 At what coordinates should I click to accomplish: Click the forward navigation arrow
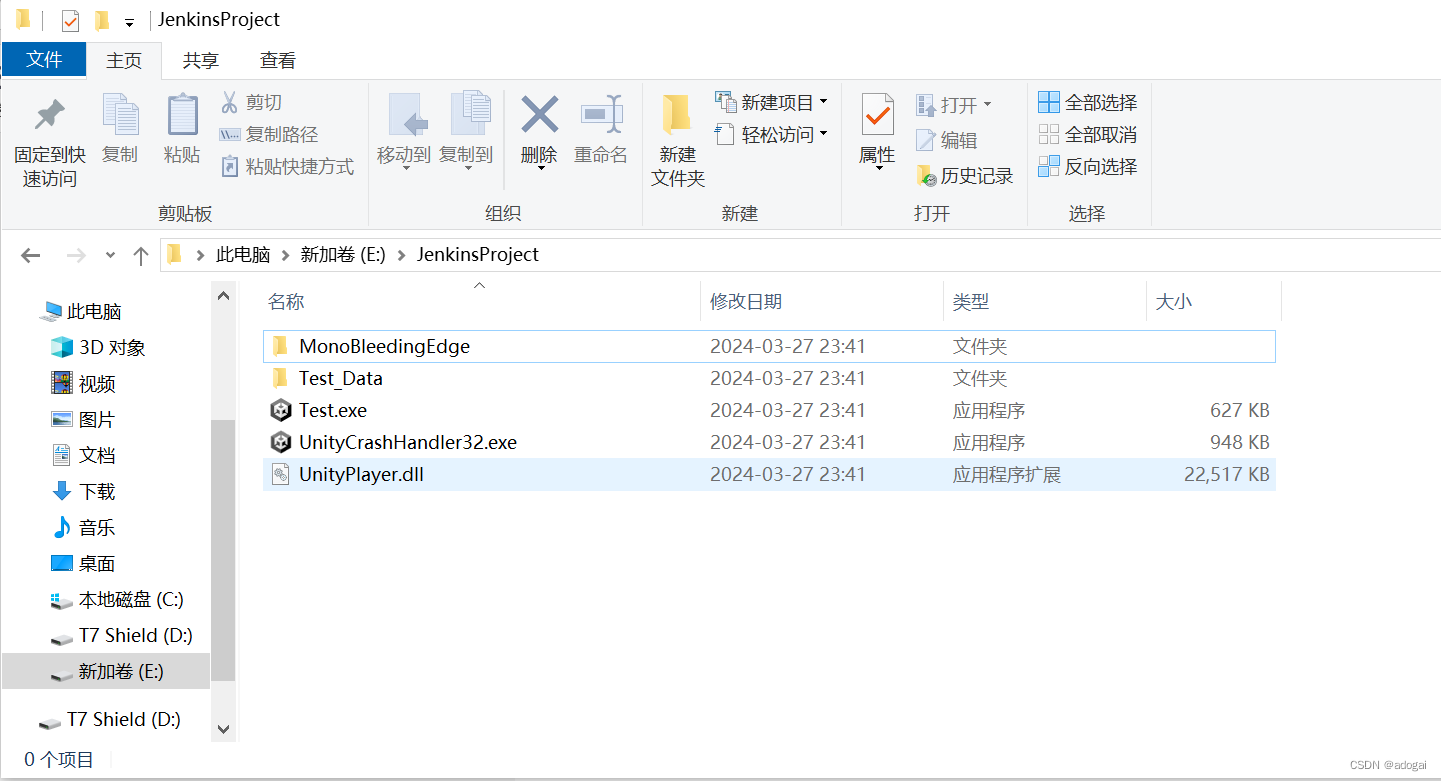(76, 255)
